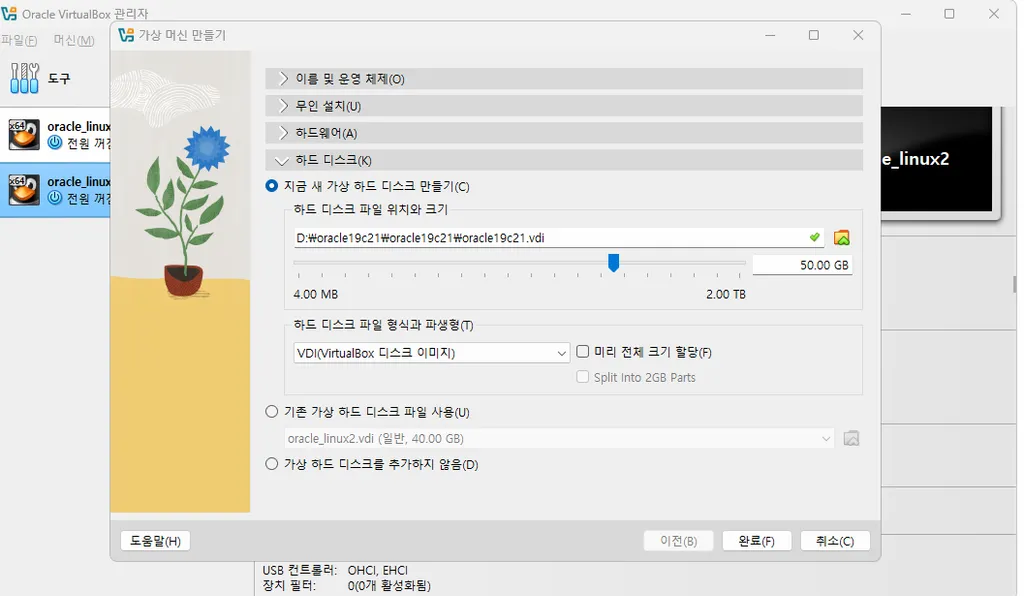The image size is (1024, 596).
Task: Open the 파일 menu in VirtualBox Manager
Action: coord(19,40)
